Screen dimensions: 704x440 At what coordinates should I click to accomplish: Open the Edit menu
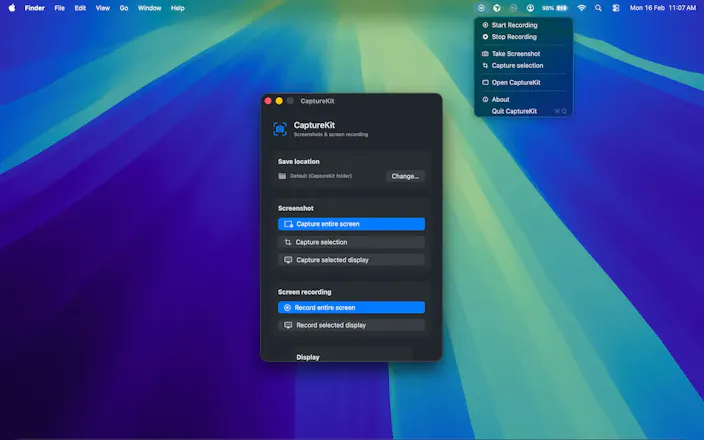[80, 8]
